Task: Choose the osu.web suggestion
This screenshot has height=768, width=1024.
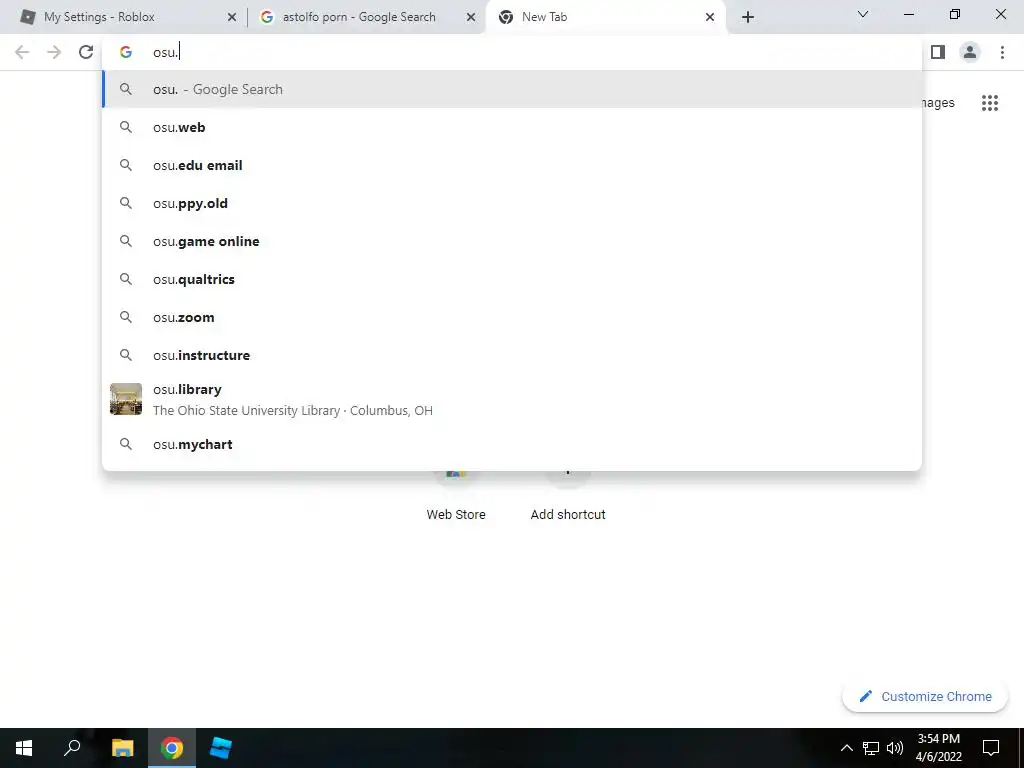Action: click(512, 127)
